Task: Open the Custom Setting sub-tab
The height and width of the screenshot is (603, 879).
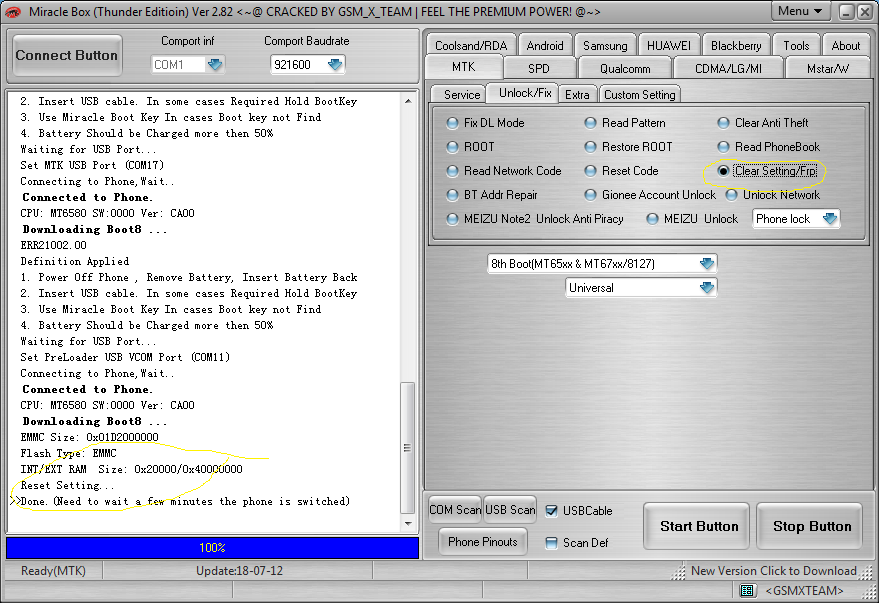Action: coord(640,95)
